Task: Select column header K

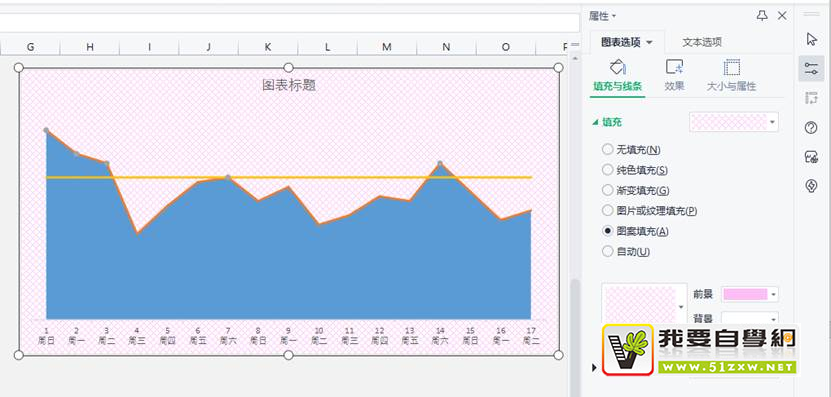Action: pos(268,47)
